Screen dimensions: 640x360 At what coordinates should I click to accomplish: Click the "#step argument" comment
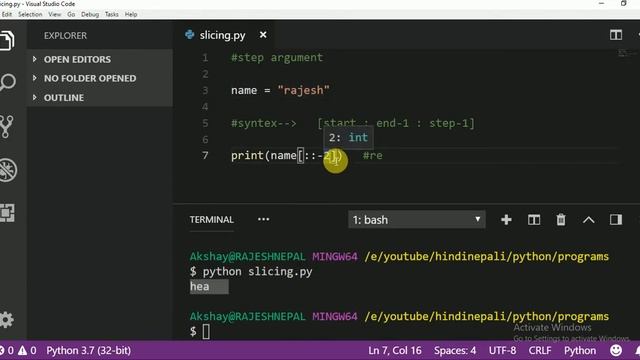(277, 58)
